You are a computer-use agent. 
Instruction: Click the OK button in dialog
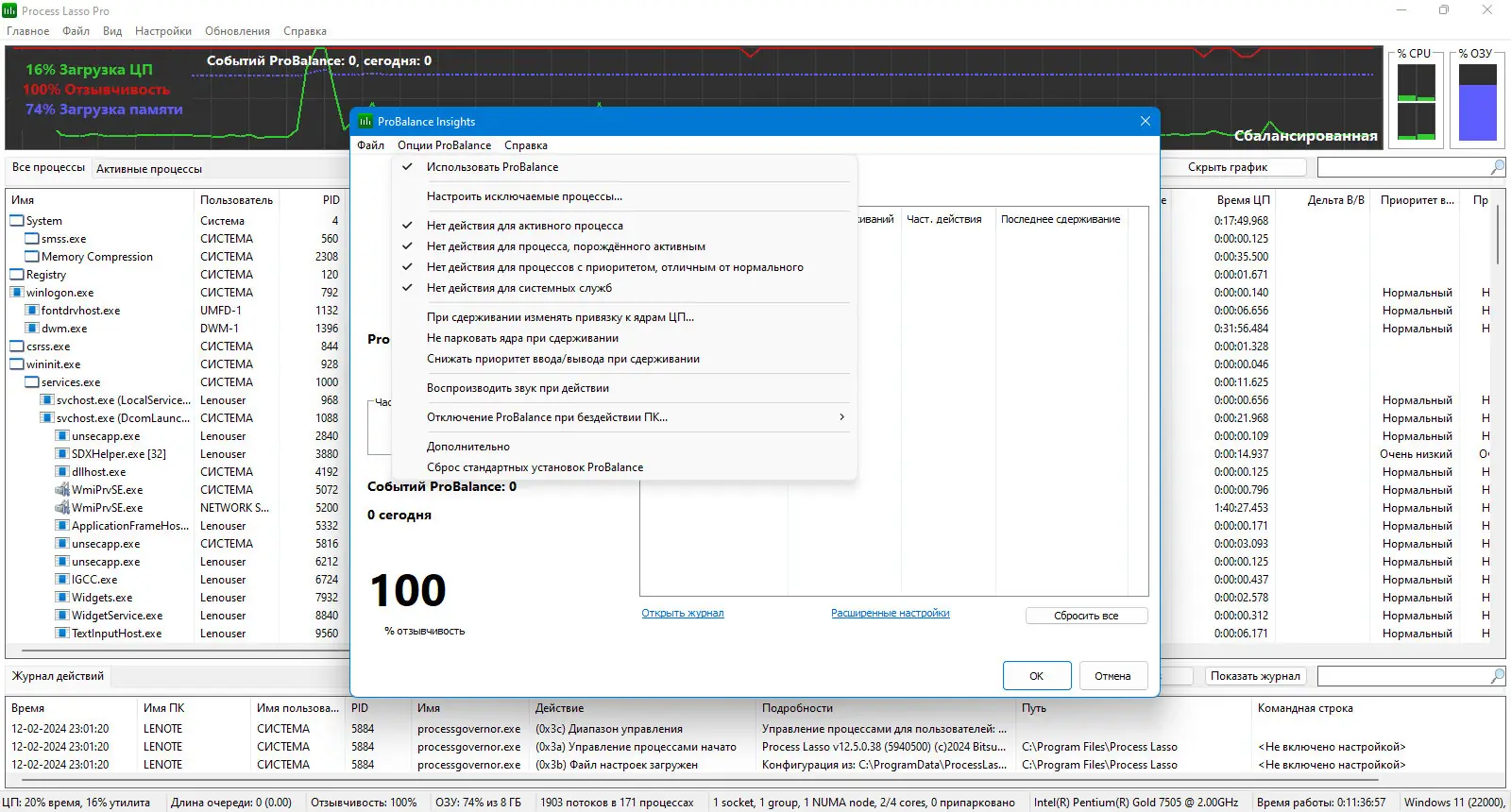1037,676
